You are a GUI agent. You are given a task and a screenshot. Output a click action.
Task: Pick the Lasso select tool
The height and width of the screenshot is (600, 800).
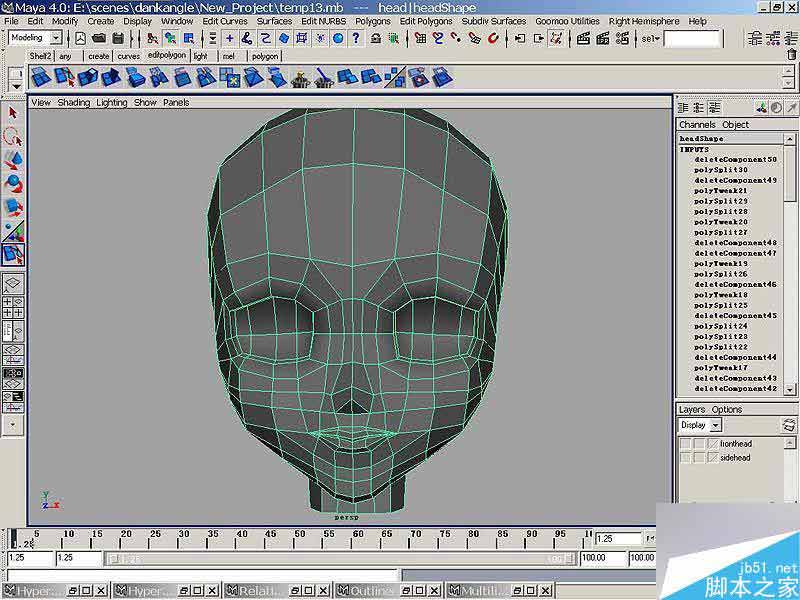coord(13,136)
